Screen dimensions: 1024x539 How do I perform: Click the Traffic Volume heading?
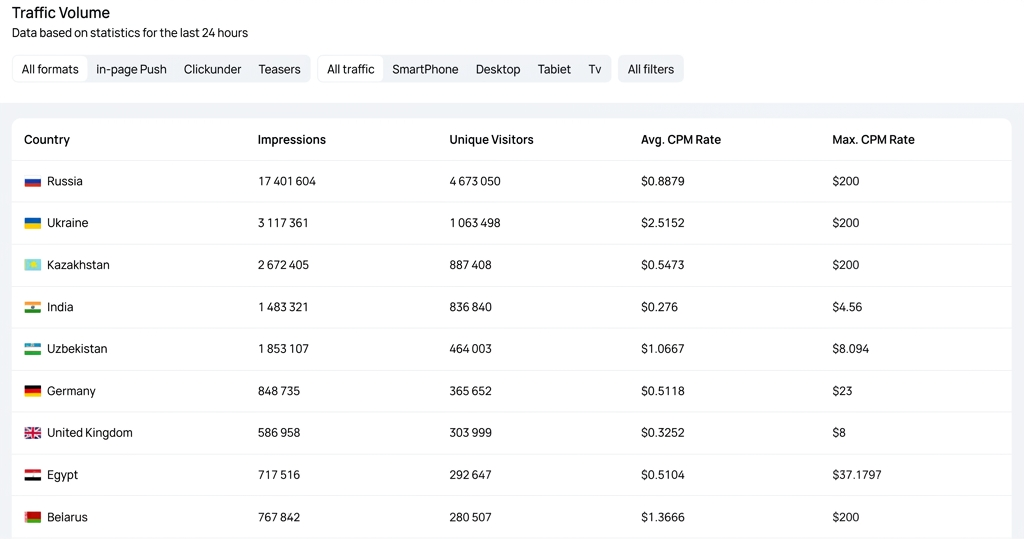tap(61, 12)
